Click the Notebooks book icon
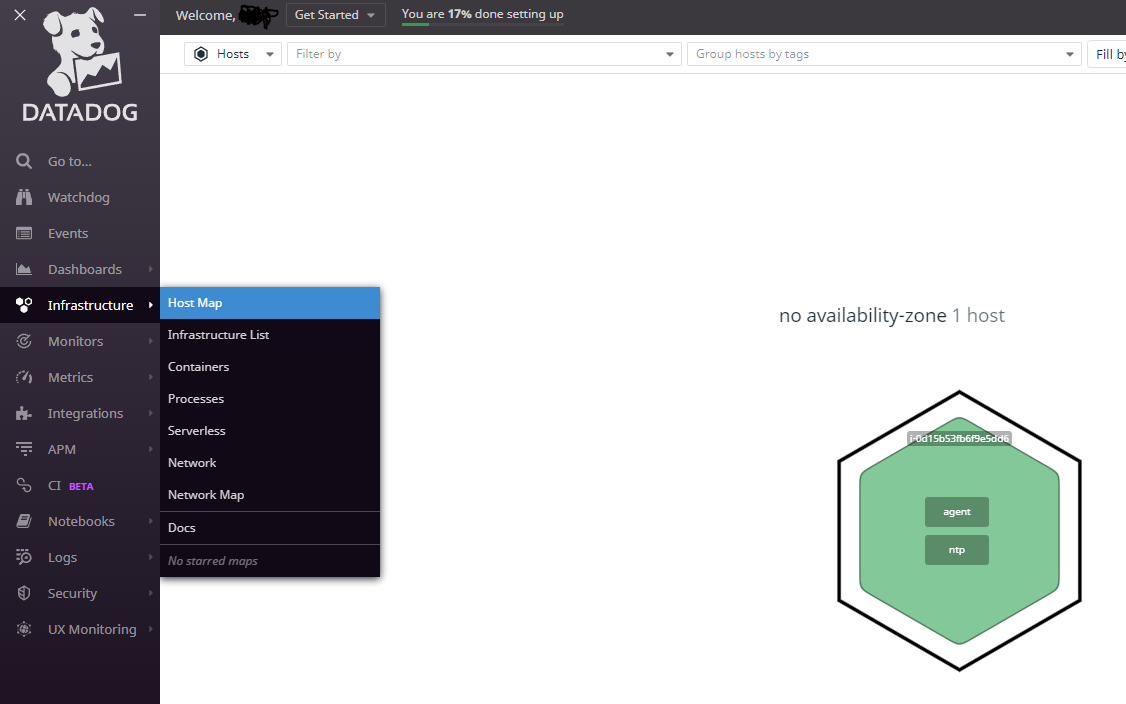Viewport: 1126px width, 704px height. (x=24, y=521)
